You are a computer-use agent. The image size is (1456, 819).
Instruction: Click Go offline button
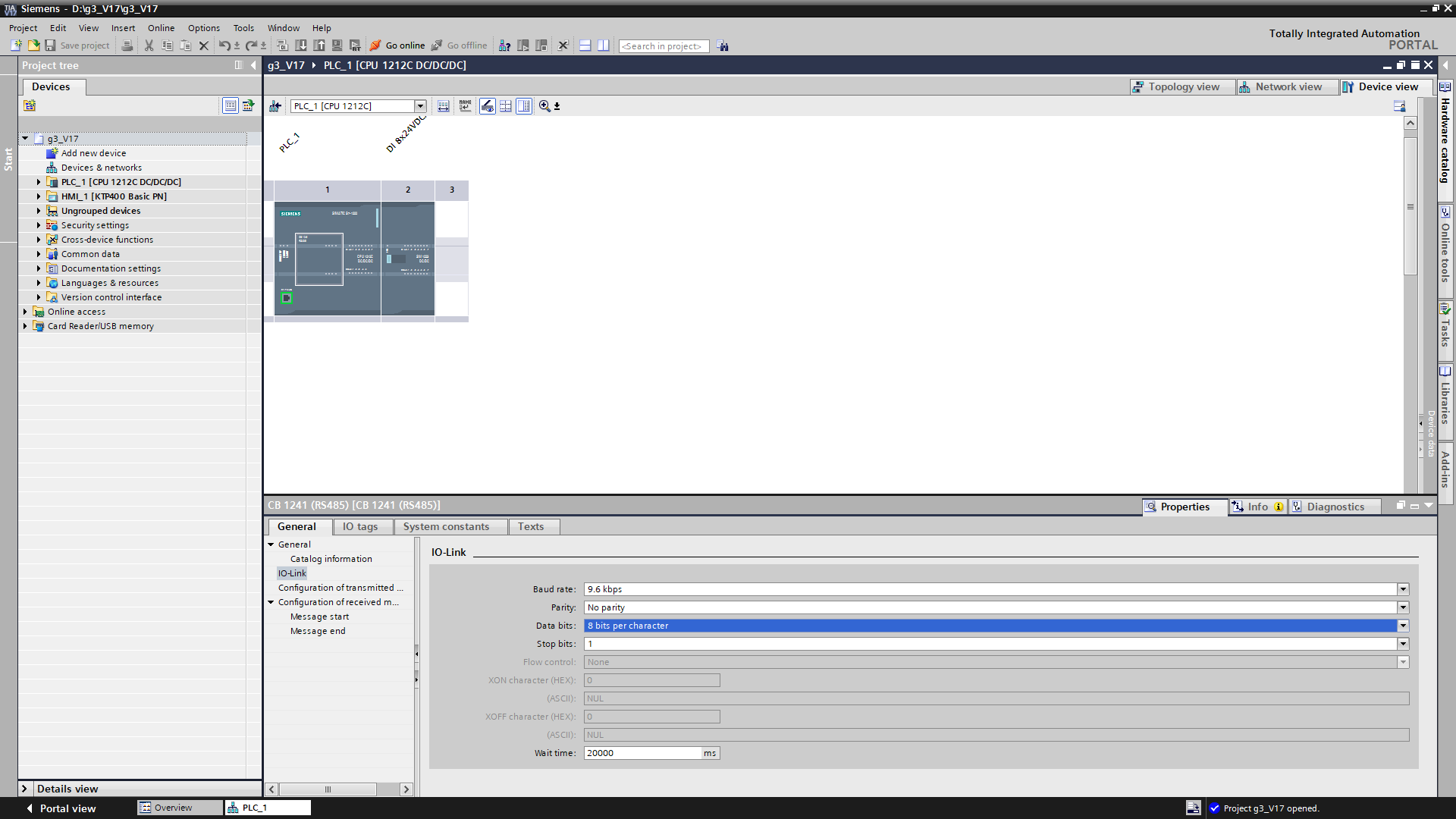coord(460,45)
